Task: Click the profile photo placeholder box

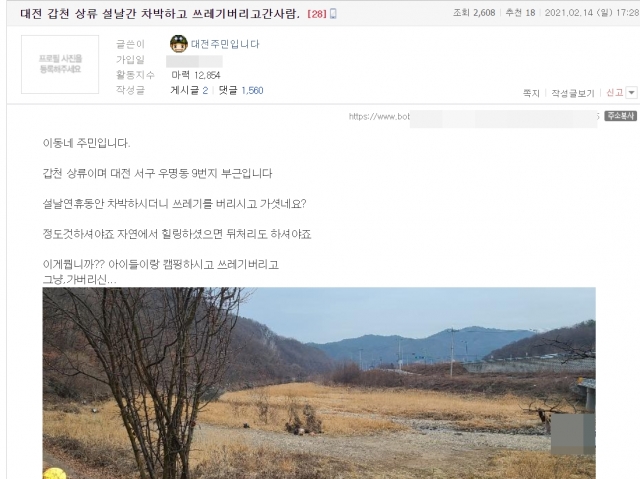Action: 60,64
